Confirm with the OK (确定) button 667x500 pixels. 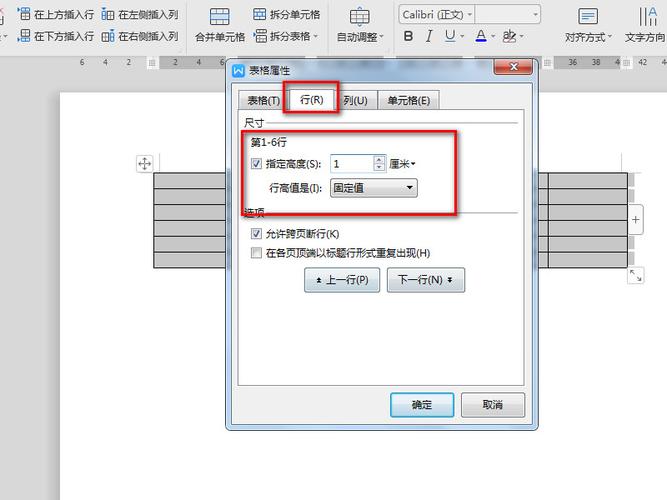click(x=422, y=405)
